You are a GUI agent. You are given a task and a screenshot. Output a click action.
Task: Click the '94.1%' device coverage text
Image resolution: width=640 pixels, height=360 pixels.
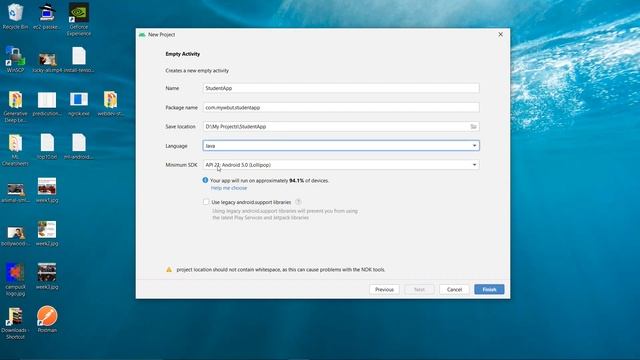click(x=297, y=180)
